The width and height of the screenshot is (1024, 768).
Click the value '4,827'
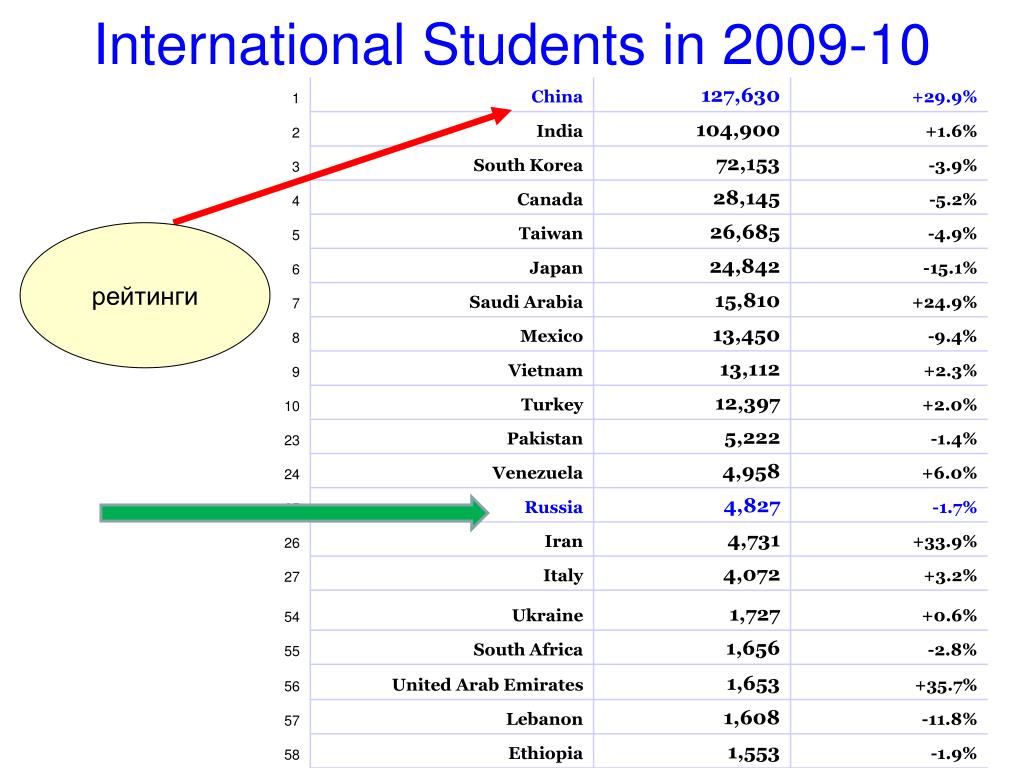click(x=752, y=507)
